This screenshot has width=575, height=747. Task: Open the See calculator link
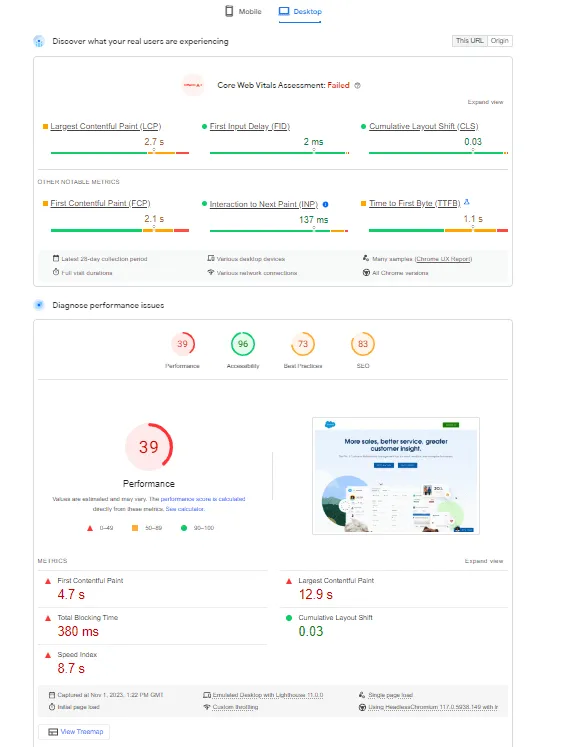click(x=185, y=509)
